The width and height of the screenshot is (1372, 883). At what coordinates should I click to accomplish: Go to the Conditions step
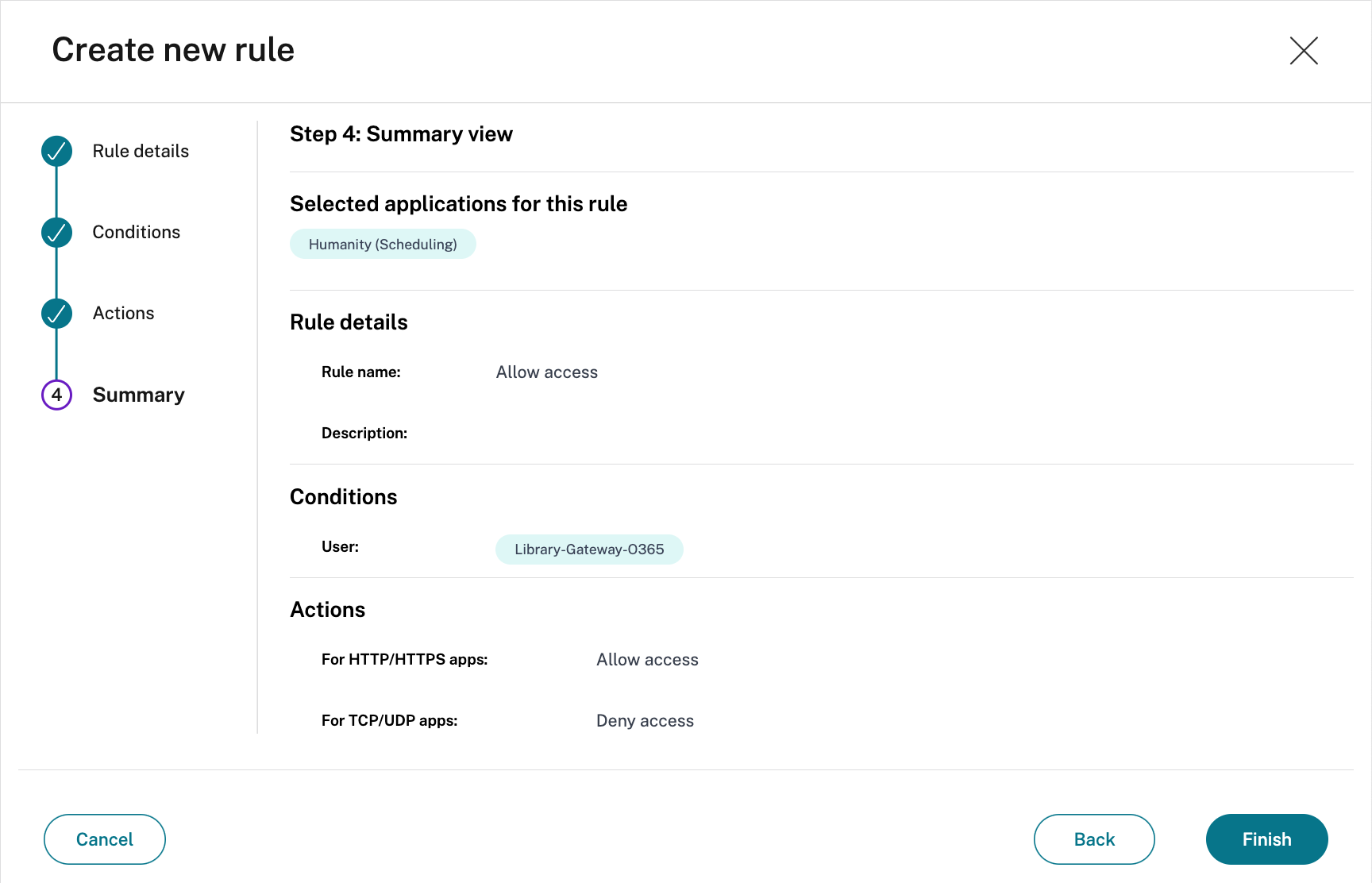click(x=136, y=232)
